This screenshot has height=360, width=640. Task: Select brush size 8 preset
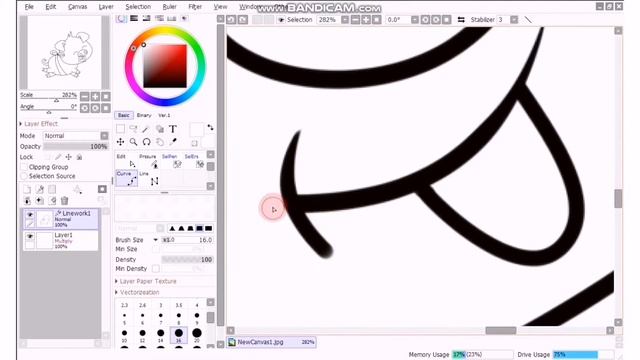pos(179,318)
